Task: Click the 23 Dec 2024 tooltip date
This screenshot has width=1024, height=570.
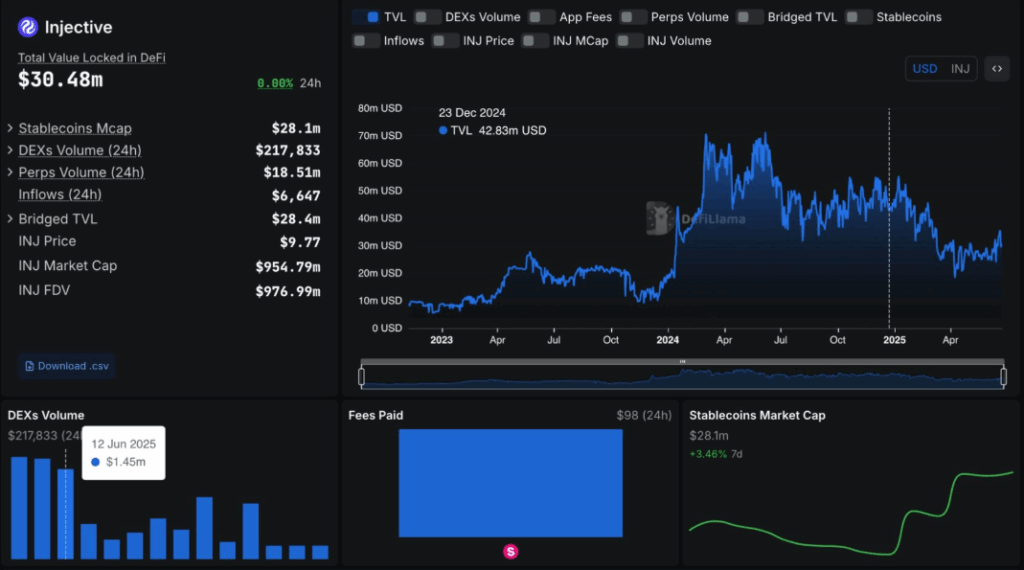Action: (x=472, y=113)
